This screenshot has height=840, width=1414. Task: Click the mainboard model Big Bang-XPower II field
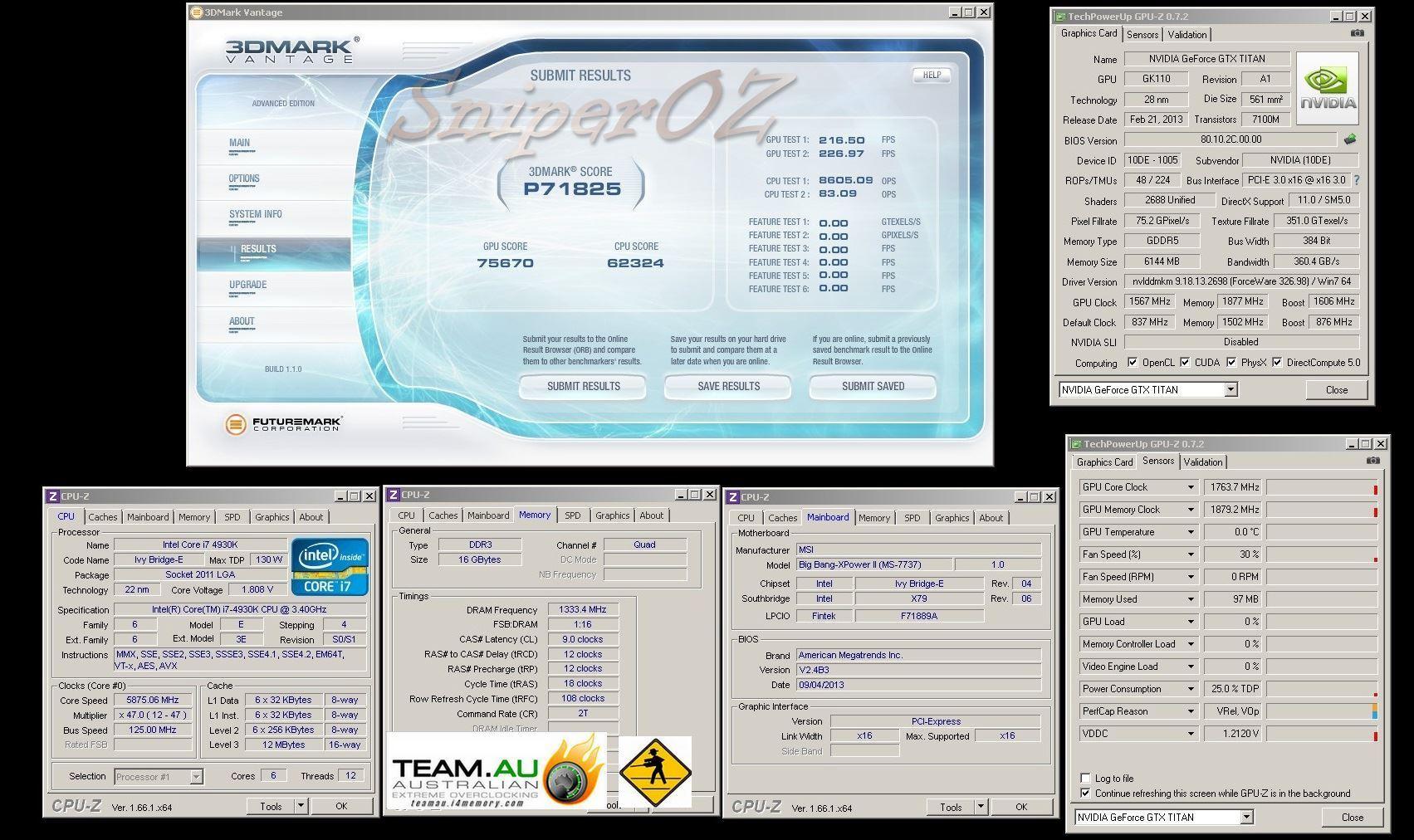[873, 564]
